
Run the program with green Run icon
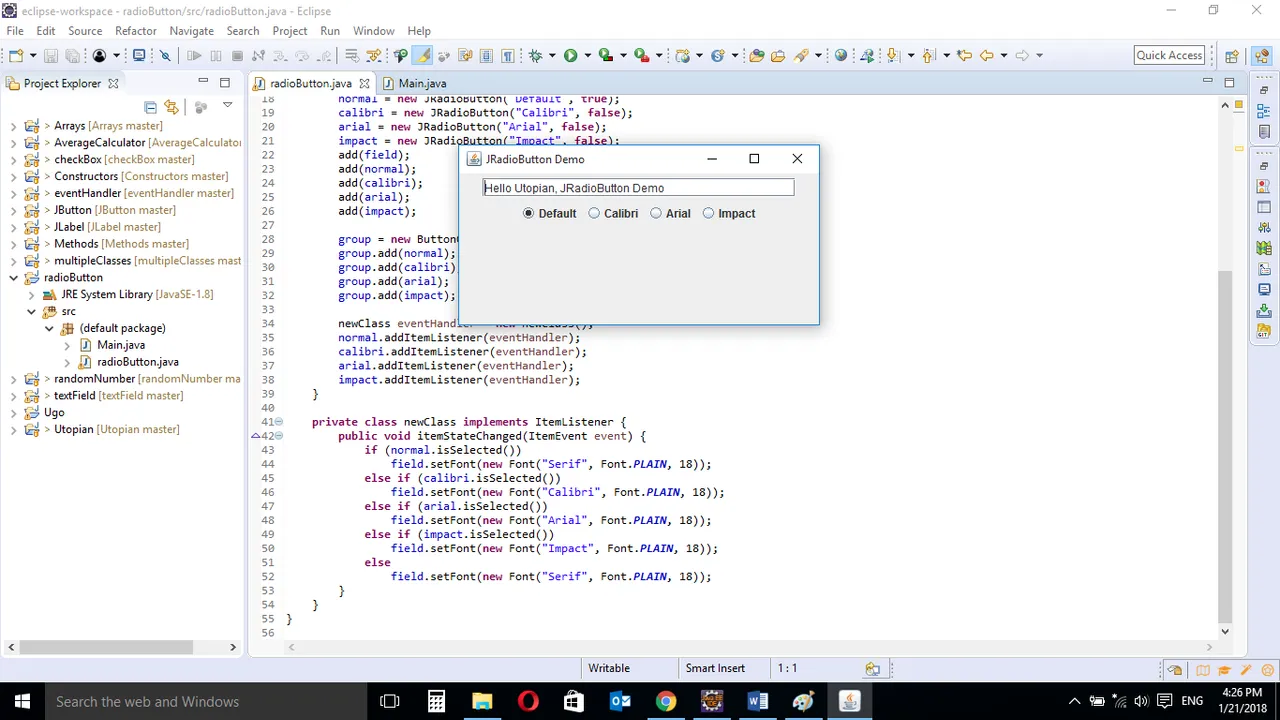(570, 56)
